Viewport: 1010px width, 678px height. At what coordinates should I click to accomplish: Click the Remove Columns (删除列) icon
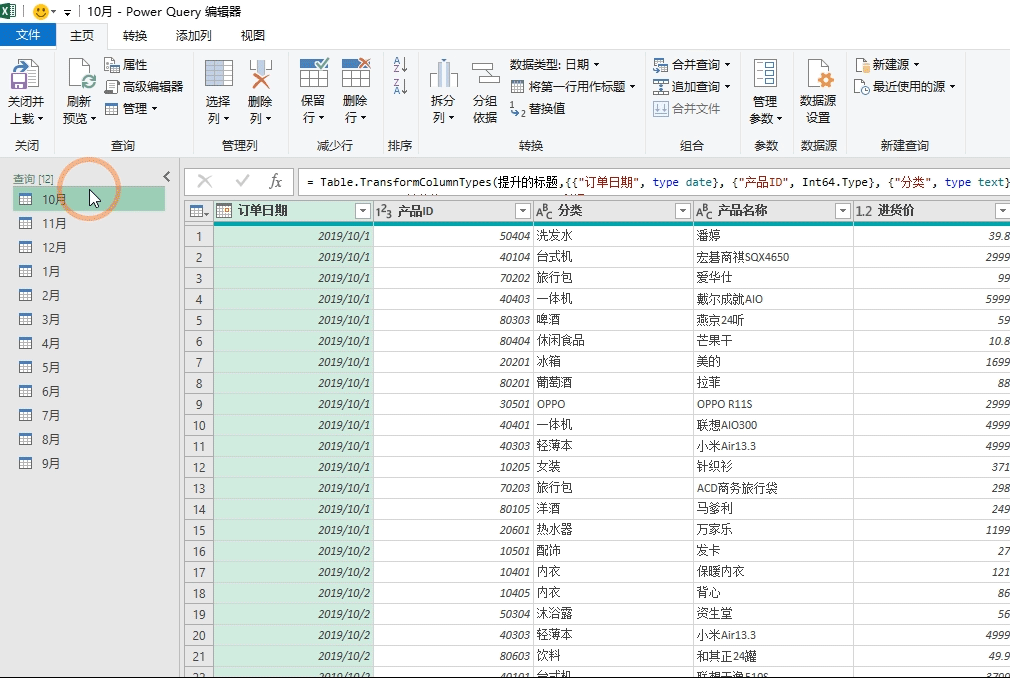pyautogui.click(x=260, y=73)
